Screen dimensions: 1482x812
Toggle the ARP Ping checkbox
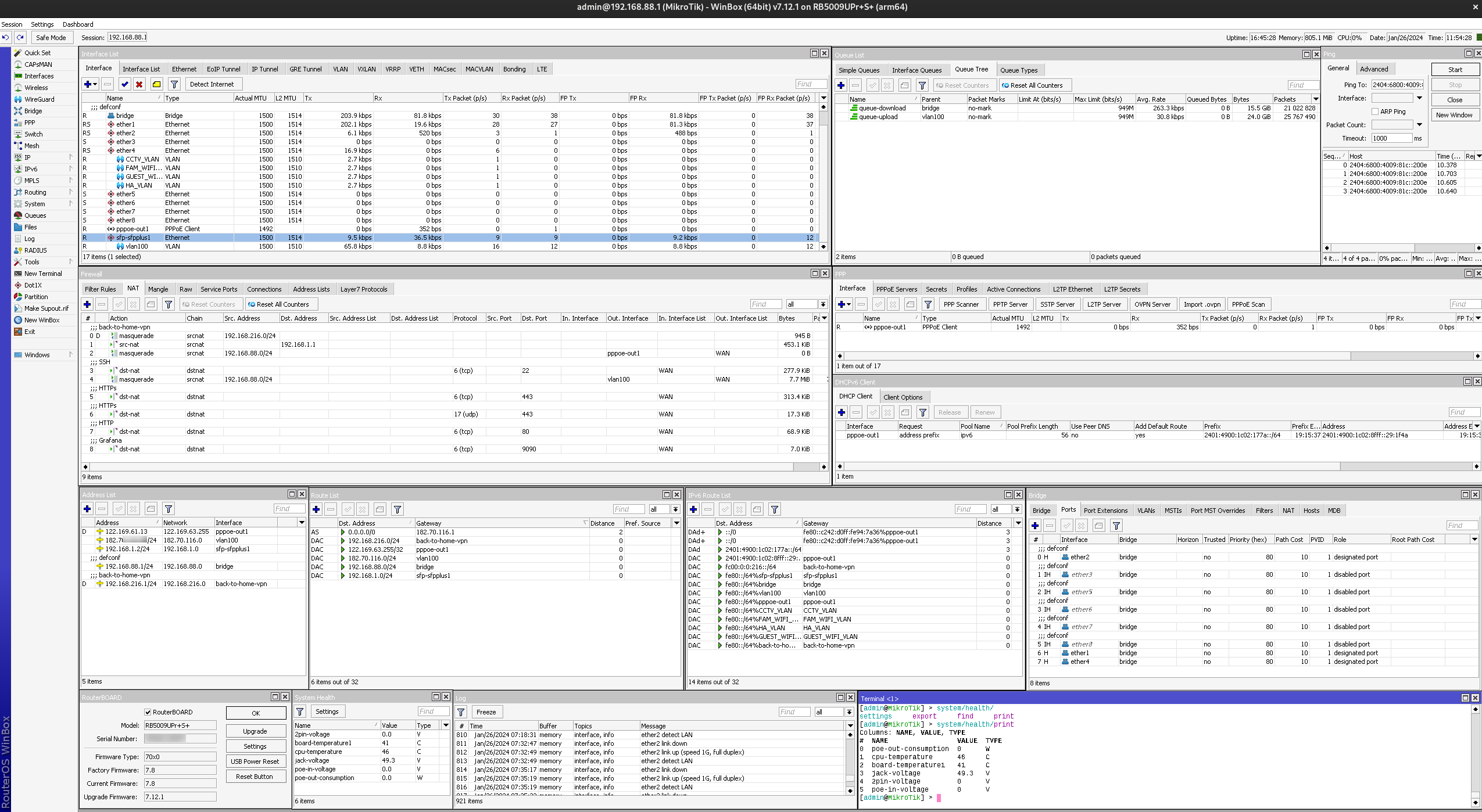(x=1375, y=112)
